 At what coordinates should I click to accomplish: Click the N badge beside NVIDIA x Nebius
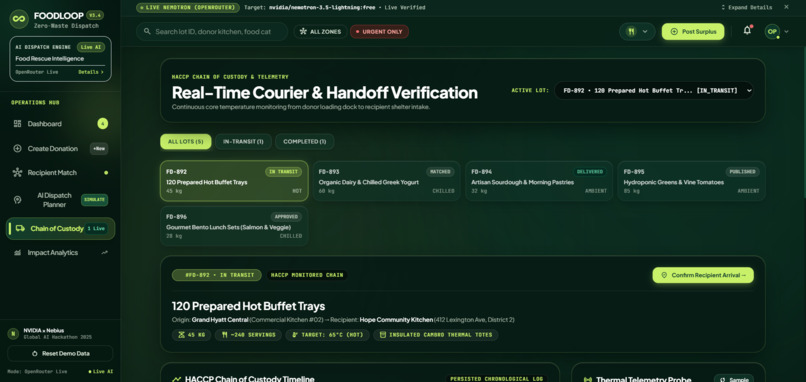[x=13, y=333]
